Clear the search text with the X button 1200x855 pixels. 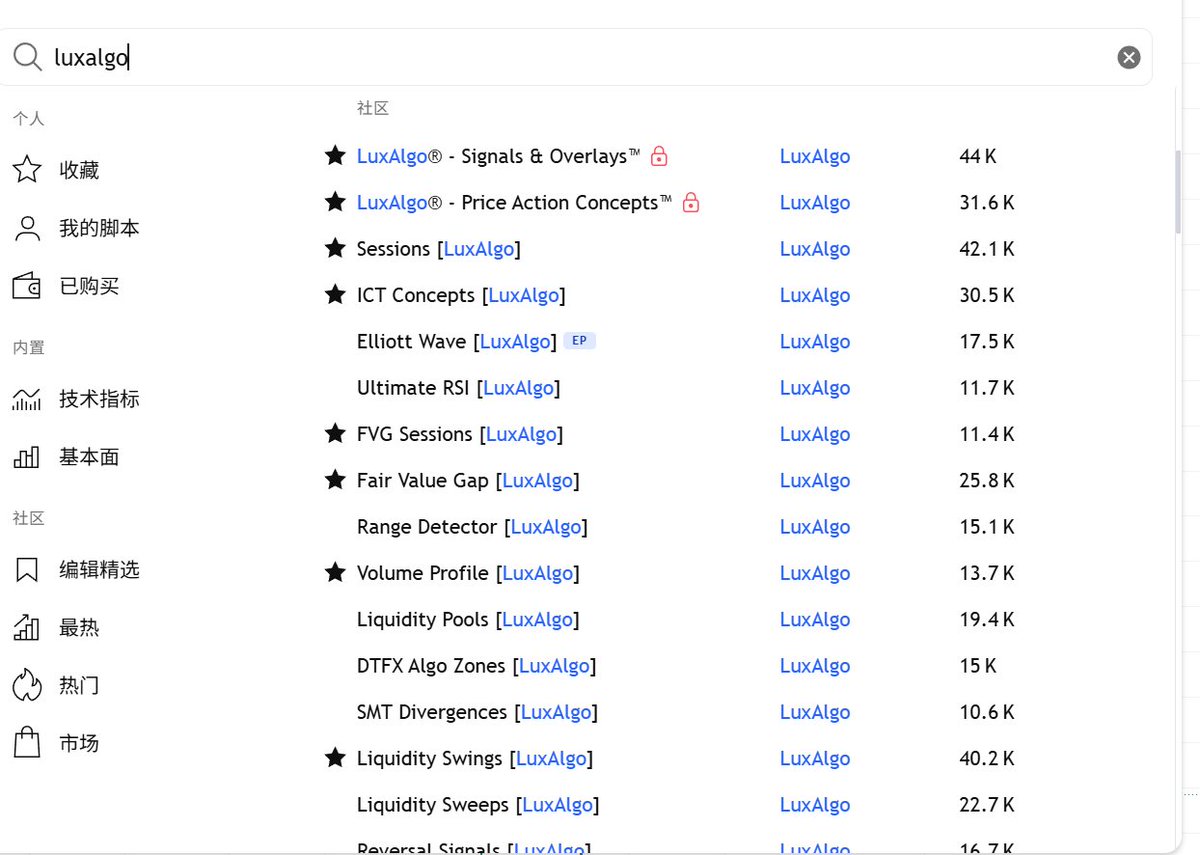pyautogui.click(x=1129, y=57)
